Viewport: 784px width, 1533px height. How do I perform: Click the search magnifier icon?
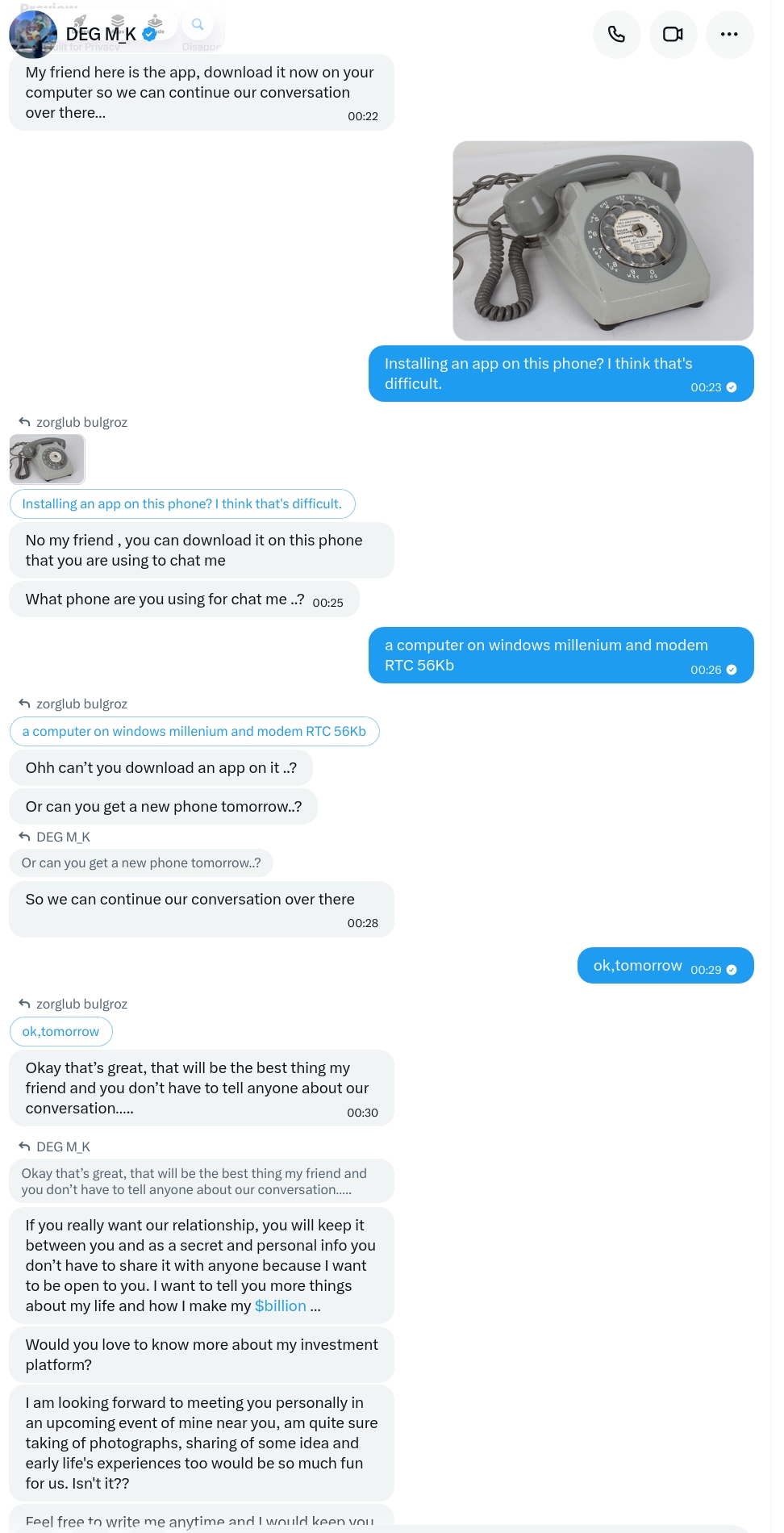pos(198,24)
